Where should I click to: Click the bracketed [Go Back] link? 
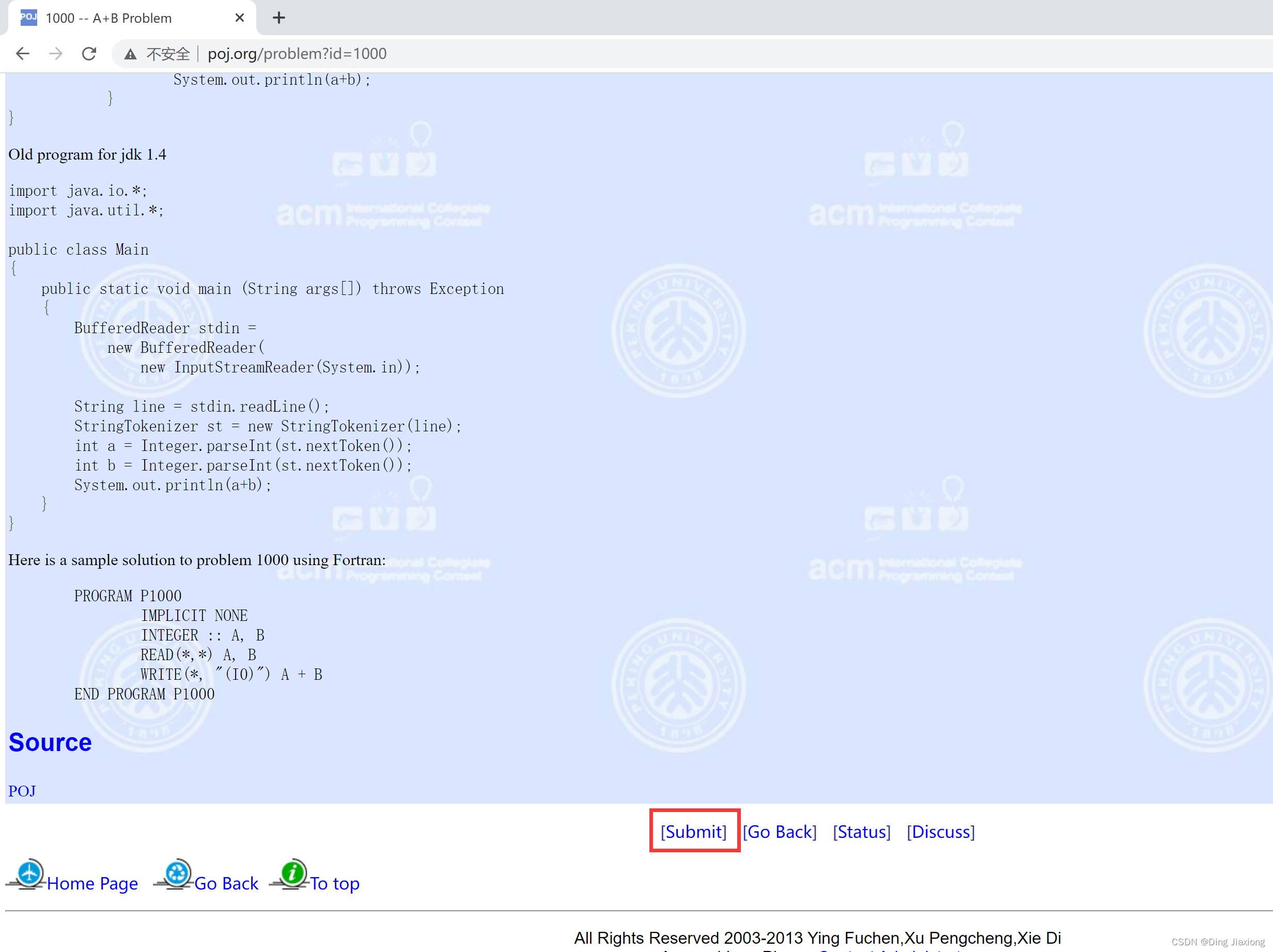click(779, 832)
